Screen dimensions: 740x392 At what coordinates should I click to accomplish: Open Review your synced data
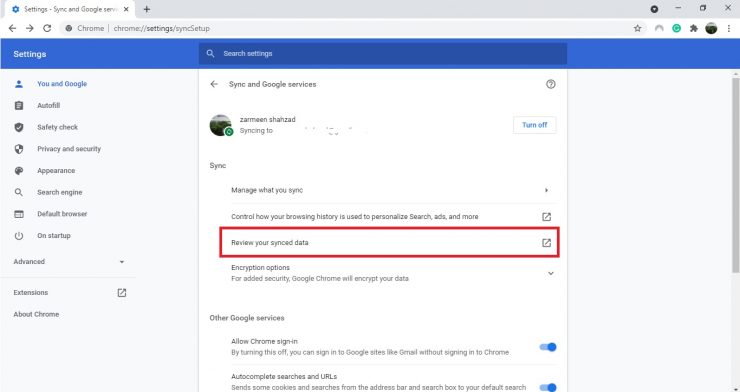pos(389,243)
